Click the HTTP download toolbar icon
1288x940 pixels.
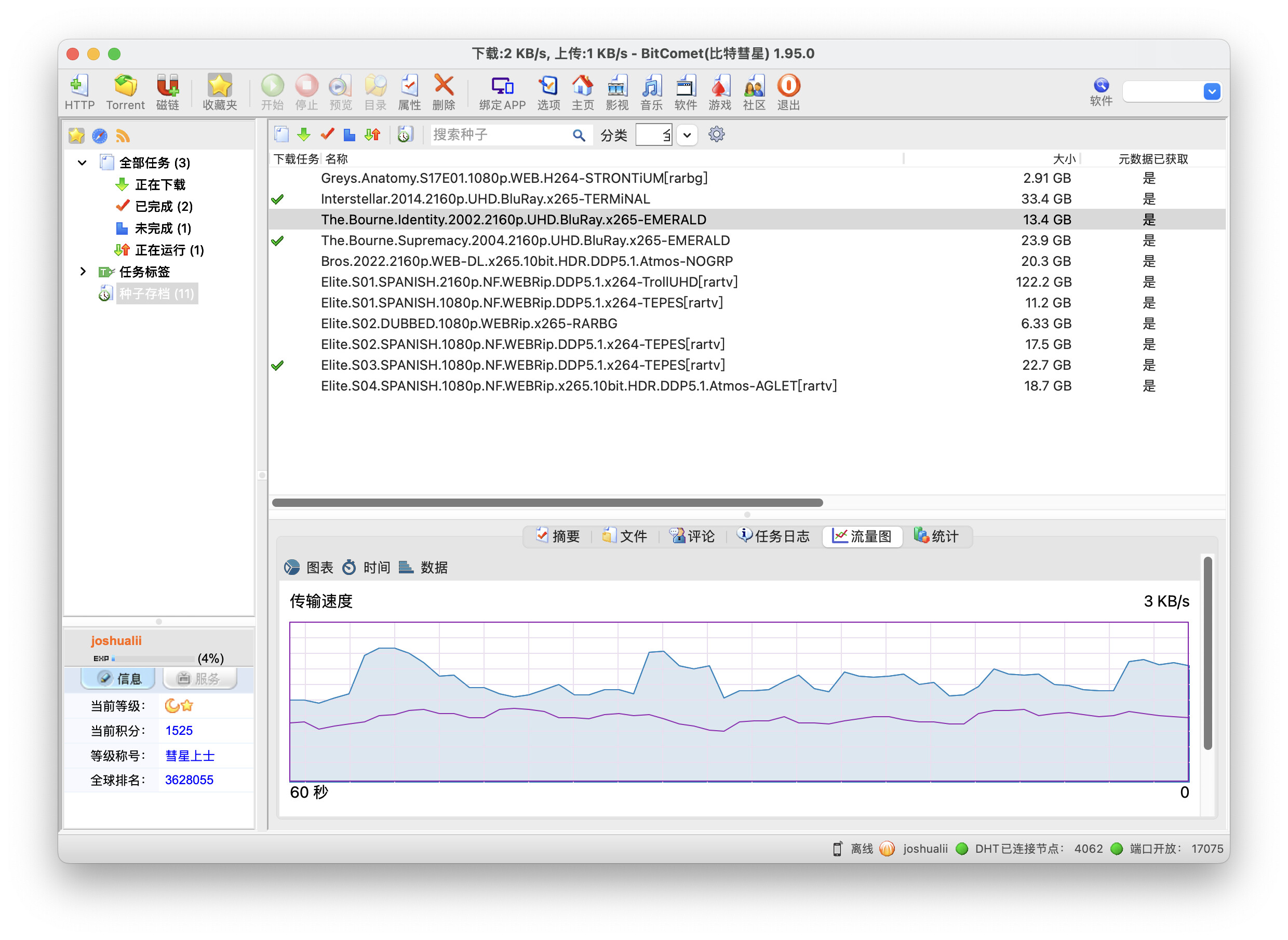pyautogui.click(x=79, y=91)
